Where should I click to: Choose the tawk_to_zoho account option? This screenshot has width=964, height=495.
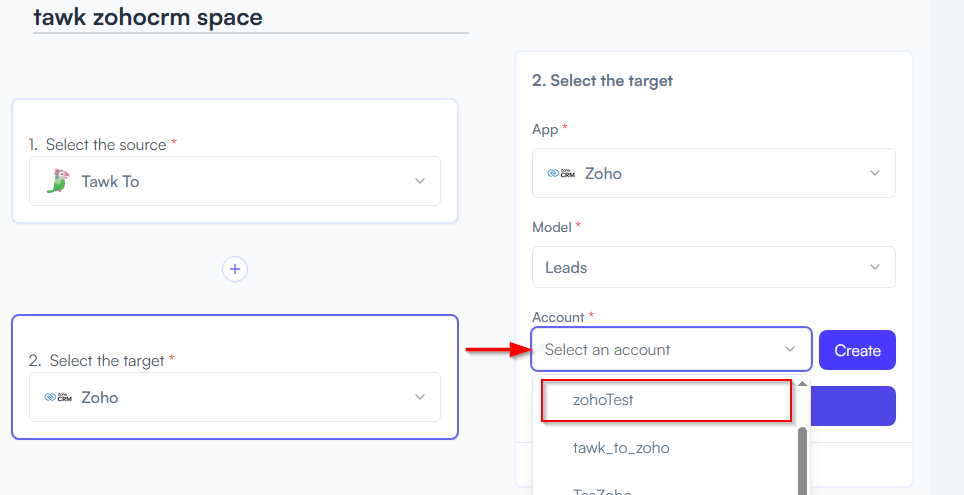pos(664,448)
